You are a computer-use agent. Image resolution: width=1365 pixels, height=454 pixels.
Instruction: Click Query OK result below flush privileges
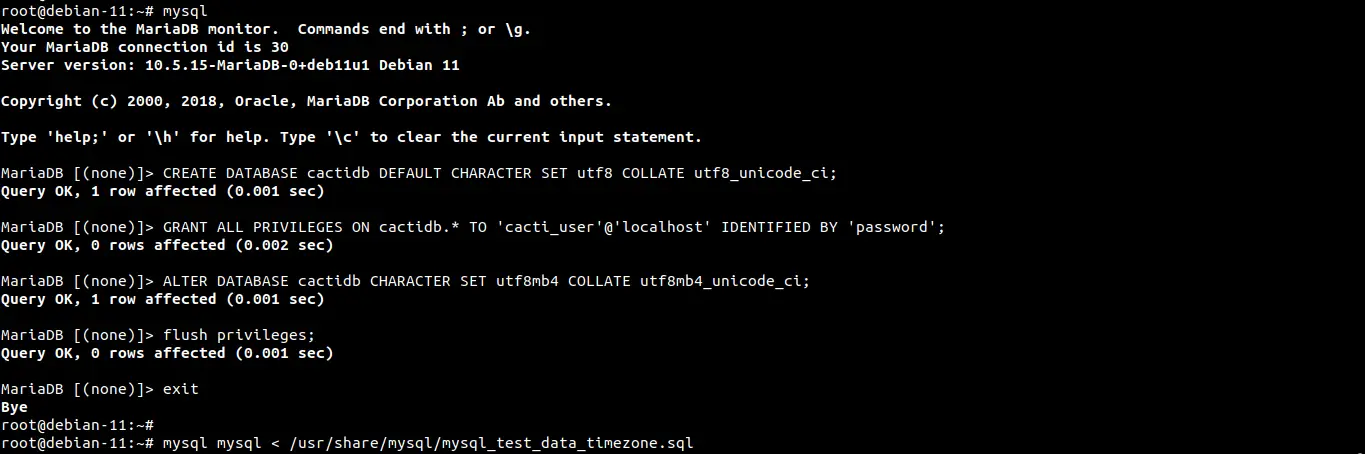pyautogui.click(x=166, y=353)
